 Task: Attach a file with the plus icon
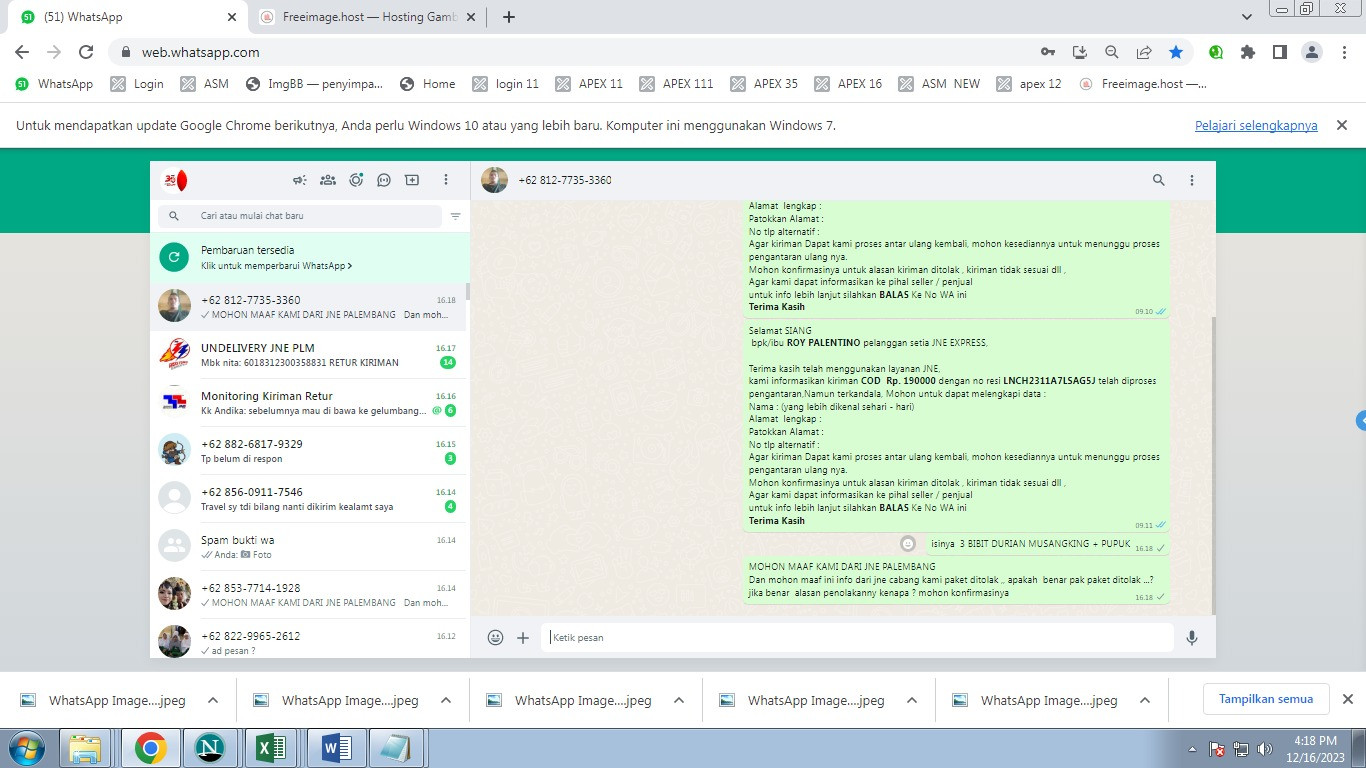pos(523,637)
